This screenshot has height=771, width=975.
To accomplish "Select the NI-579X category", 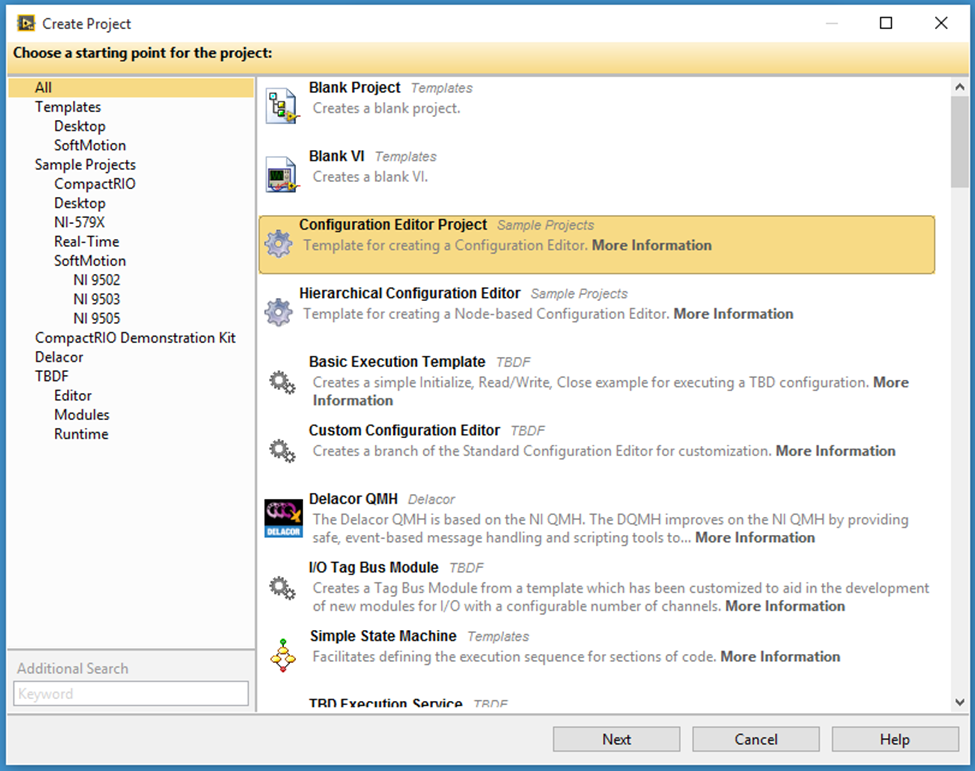I will [80, 223].
